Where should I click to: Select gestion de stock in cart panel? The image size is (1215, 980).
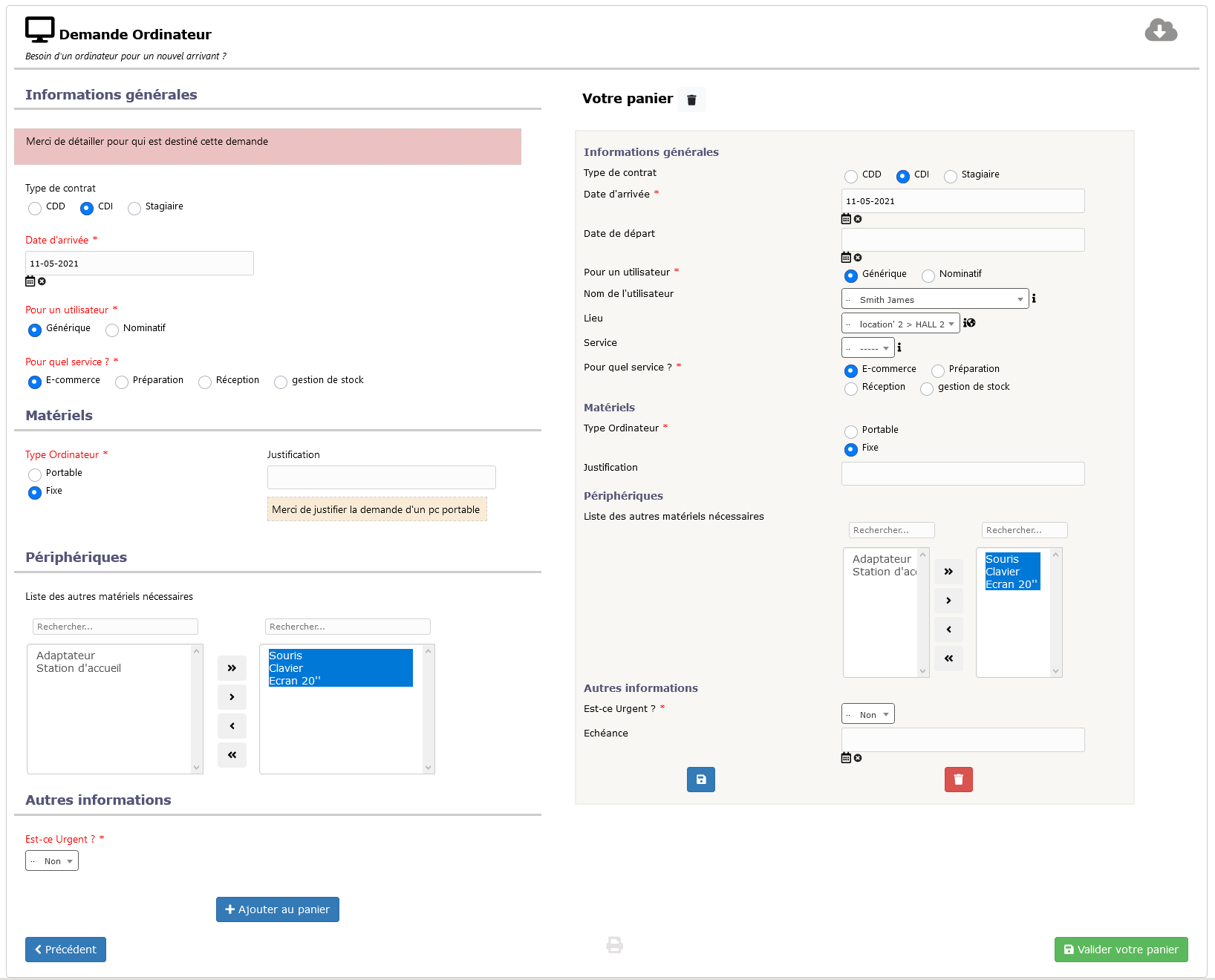click(x=927, y=389)
